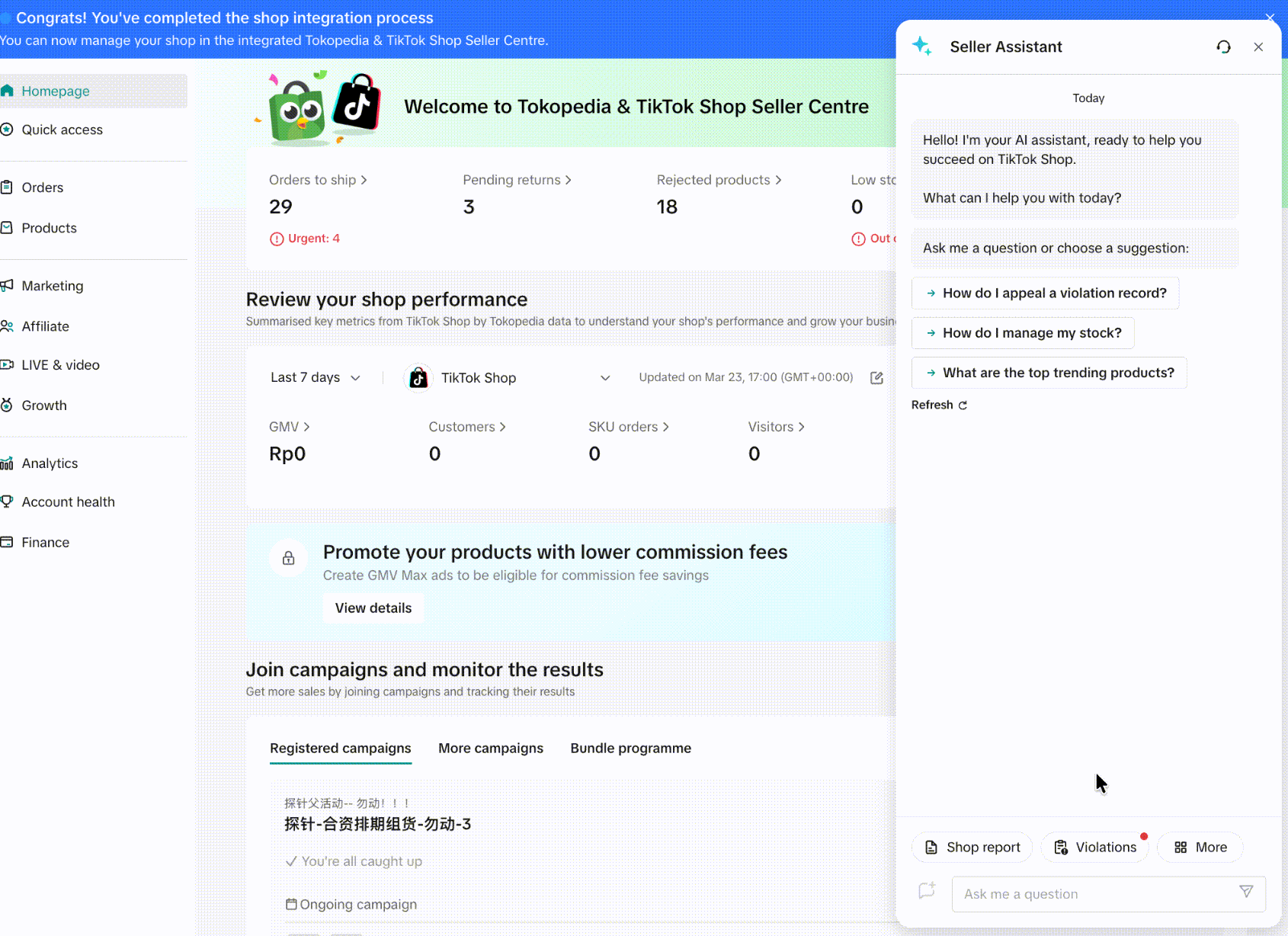Click the Tokopedia TikTok mascot logo
Viewport: 1288px width, 936px height.
pos(319,108)
